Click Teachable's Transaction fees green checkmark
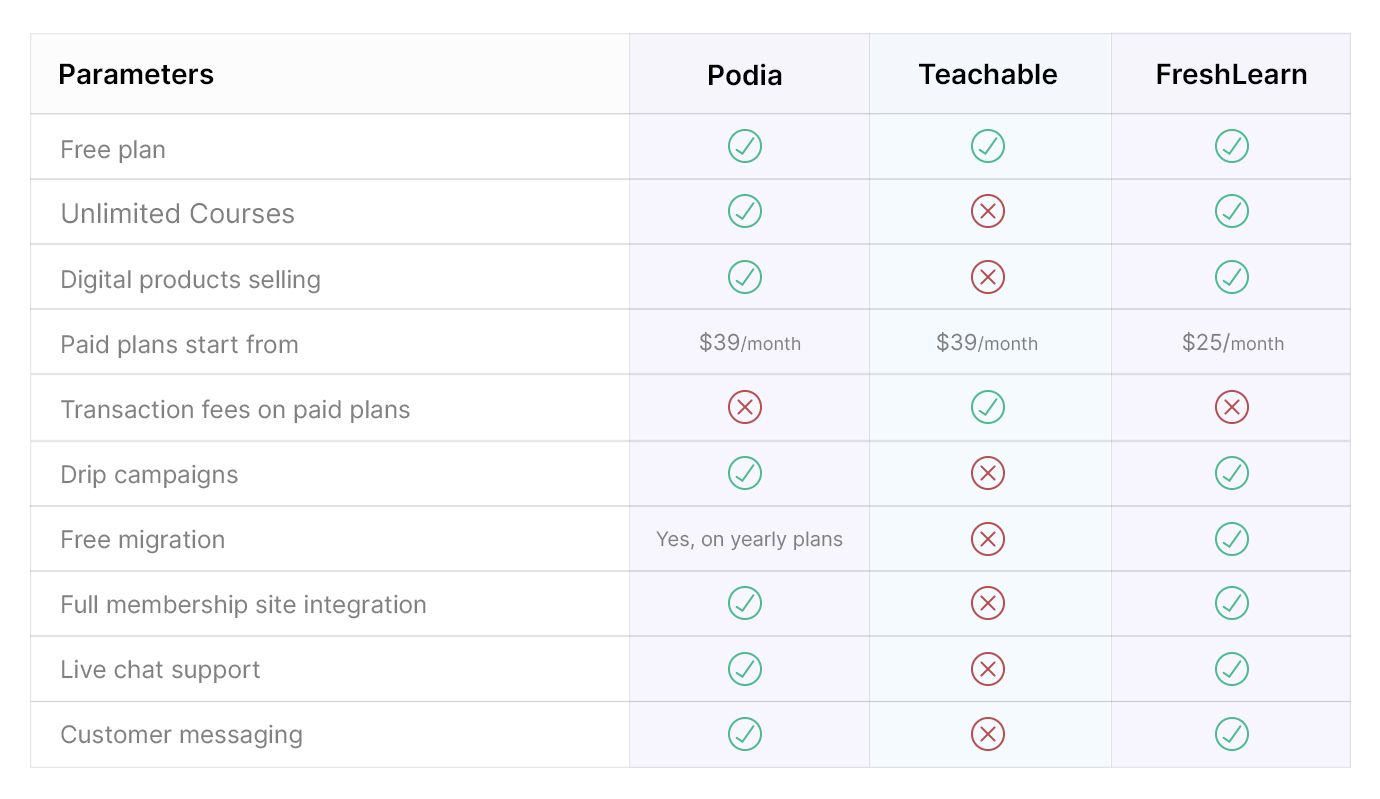The width and height of the screenshot is (1380, 799). pyautogui.click(x=988, y=407)
